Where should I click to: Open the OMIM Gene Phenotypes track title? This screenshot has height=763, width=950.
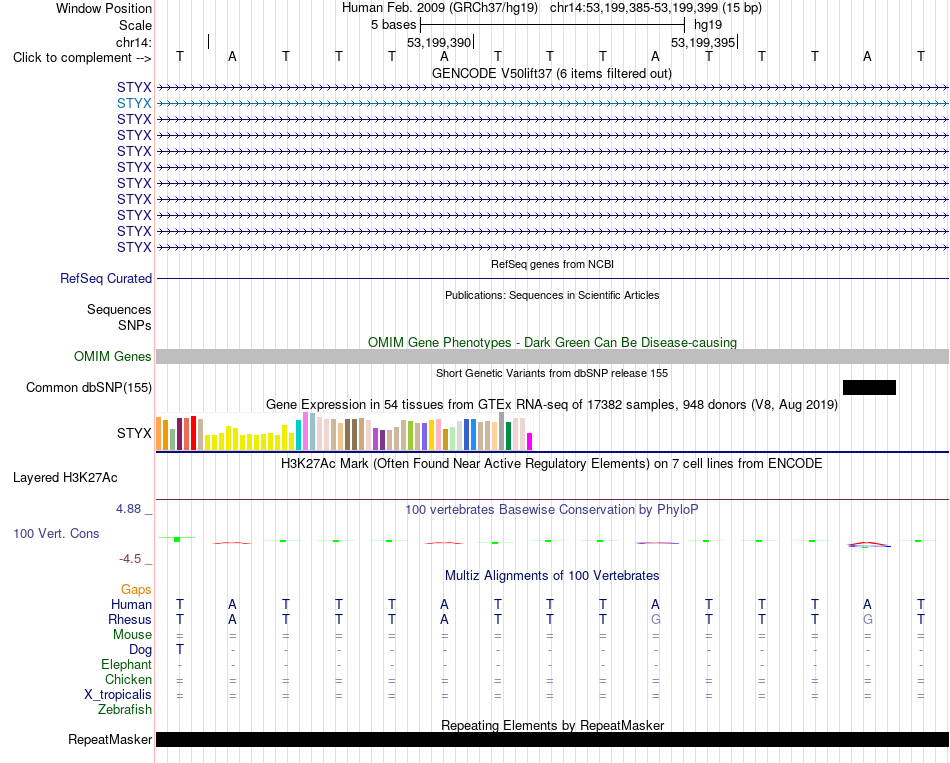click(x=552, y=342)
